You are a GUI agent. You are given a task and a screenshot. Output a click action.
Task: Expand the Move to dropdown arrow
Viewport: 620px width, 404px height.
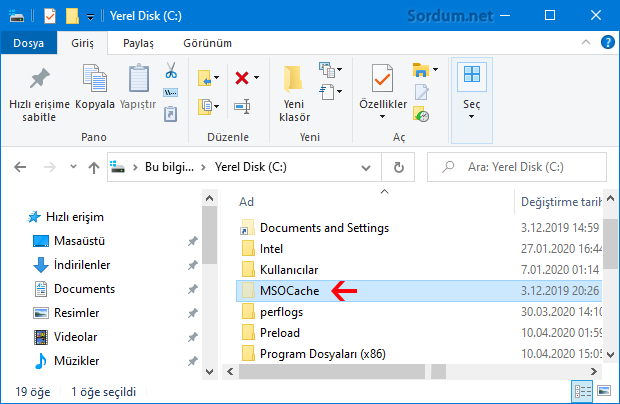click(217, 77)
